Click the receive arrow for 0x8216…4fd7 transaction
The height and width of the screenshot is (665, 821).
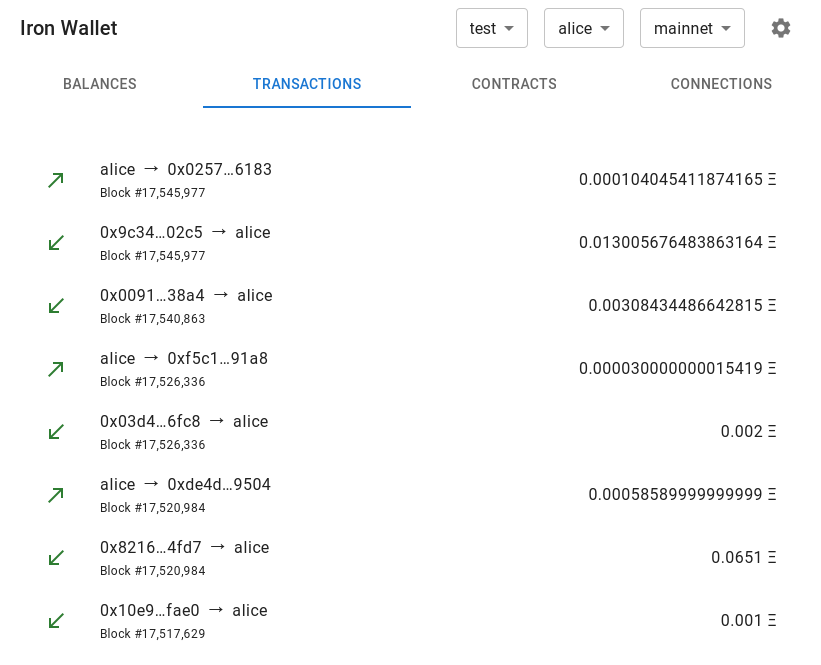coord(56,557)
